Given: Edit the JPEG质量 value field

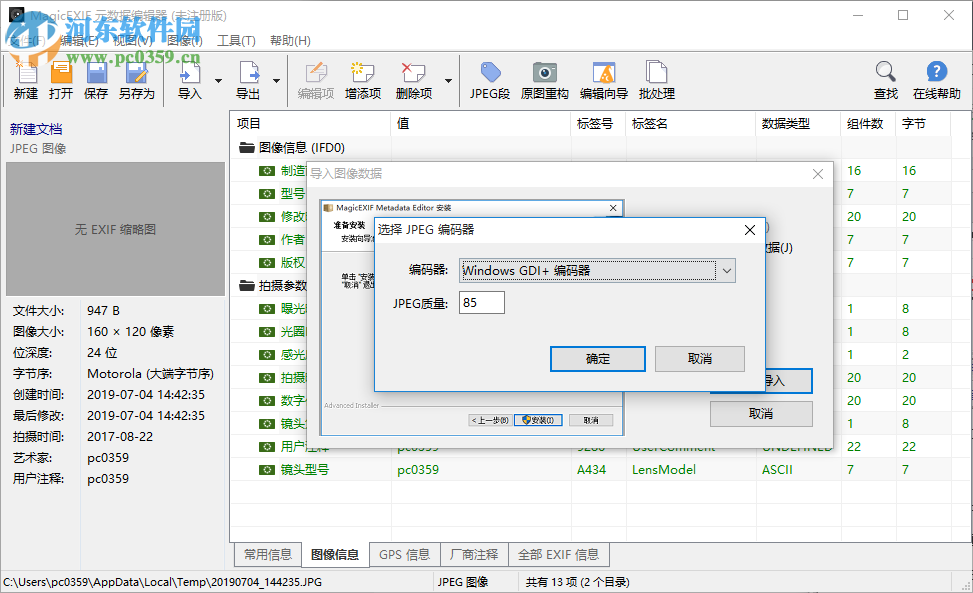Looking at the screenshot, I should (x=481, y=302).
